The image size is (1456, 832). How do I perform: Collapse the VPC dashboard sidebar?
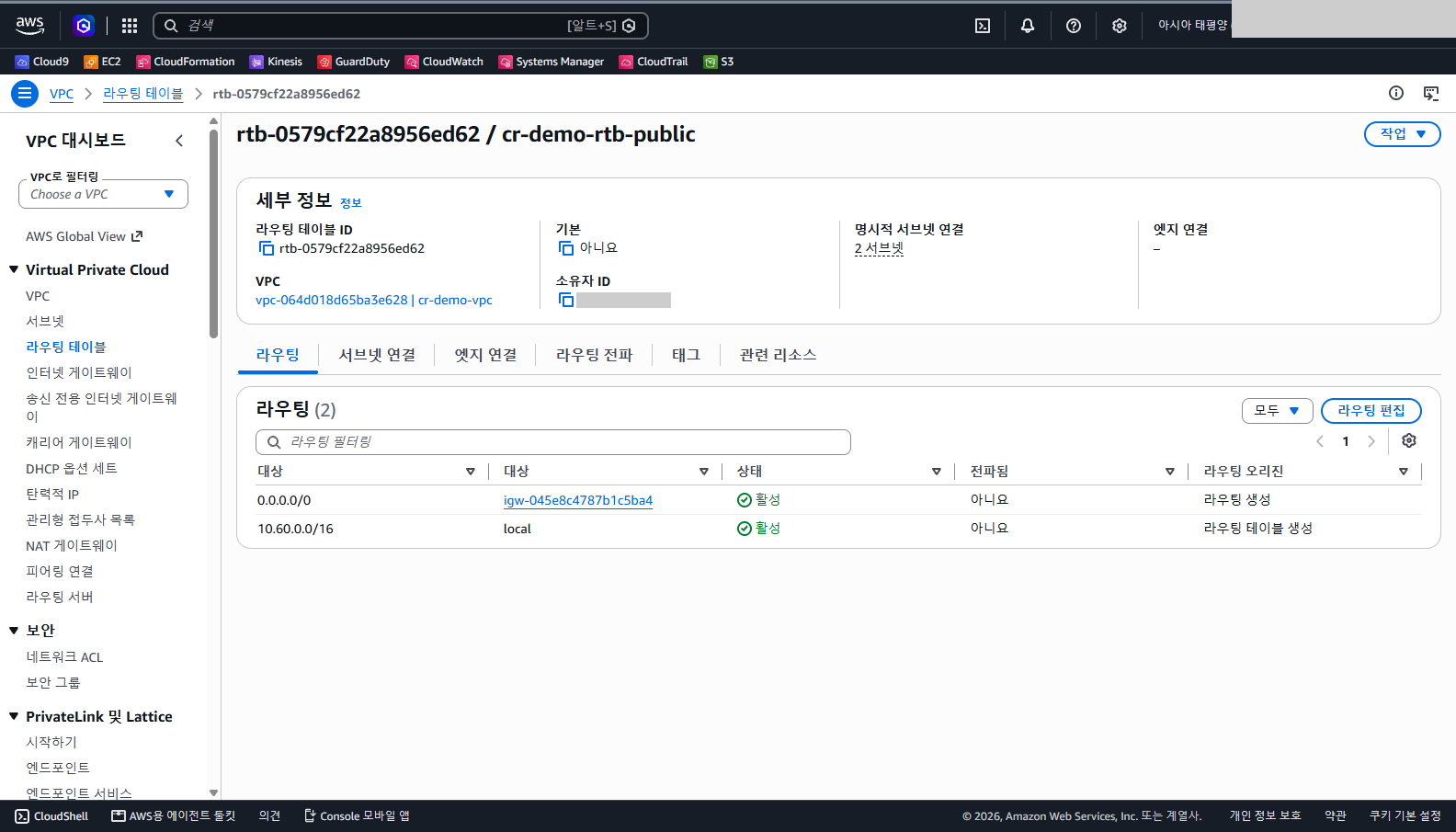point(179,141)
